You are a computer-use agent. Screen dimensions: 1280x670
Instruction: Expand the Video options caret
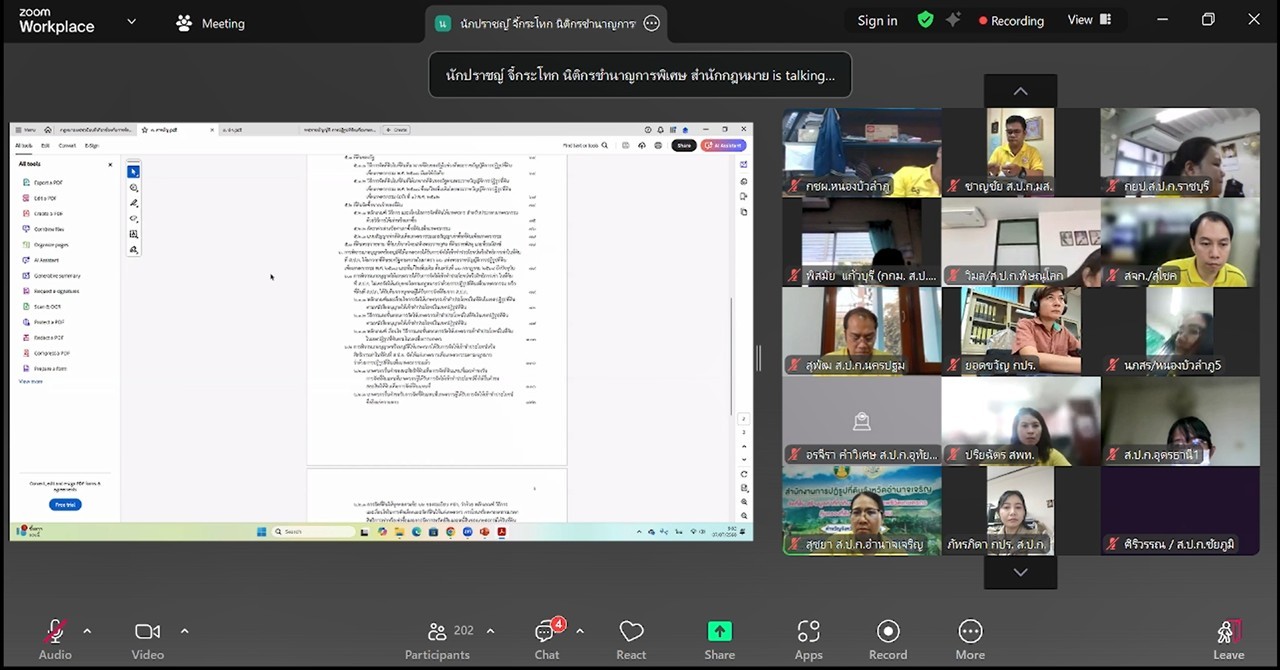[x=184, y=631]
